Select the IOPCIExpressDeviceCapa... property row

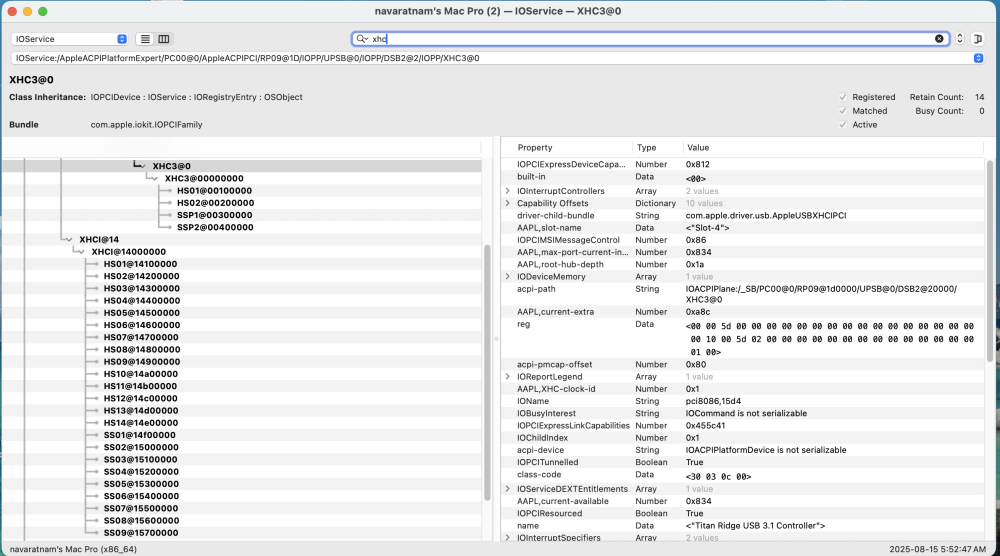click(x=743, y=165)
